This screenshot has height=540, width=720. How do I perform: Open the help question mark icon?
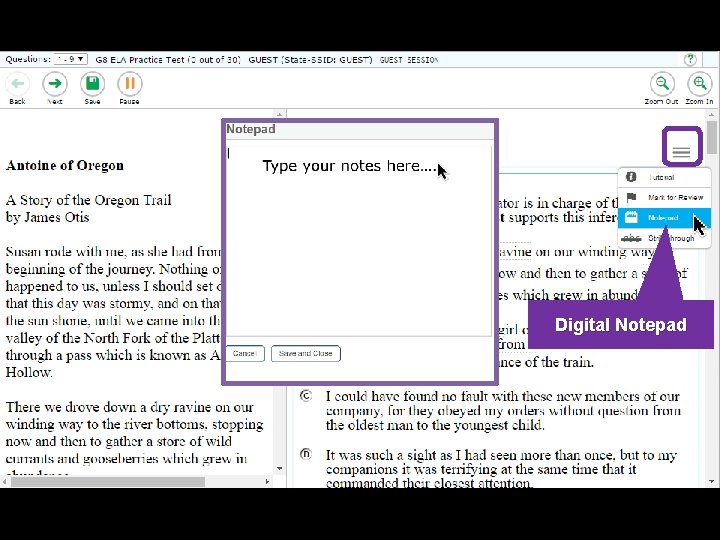tap(690, 59)
